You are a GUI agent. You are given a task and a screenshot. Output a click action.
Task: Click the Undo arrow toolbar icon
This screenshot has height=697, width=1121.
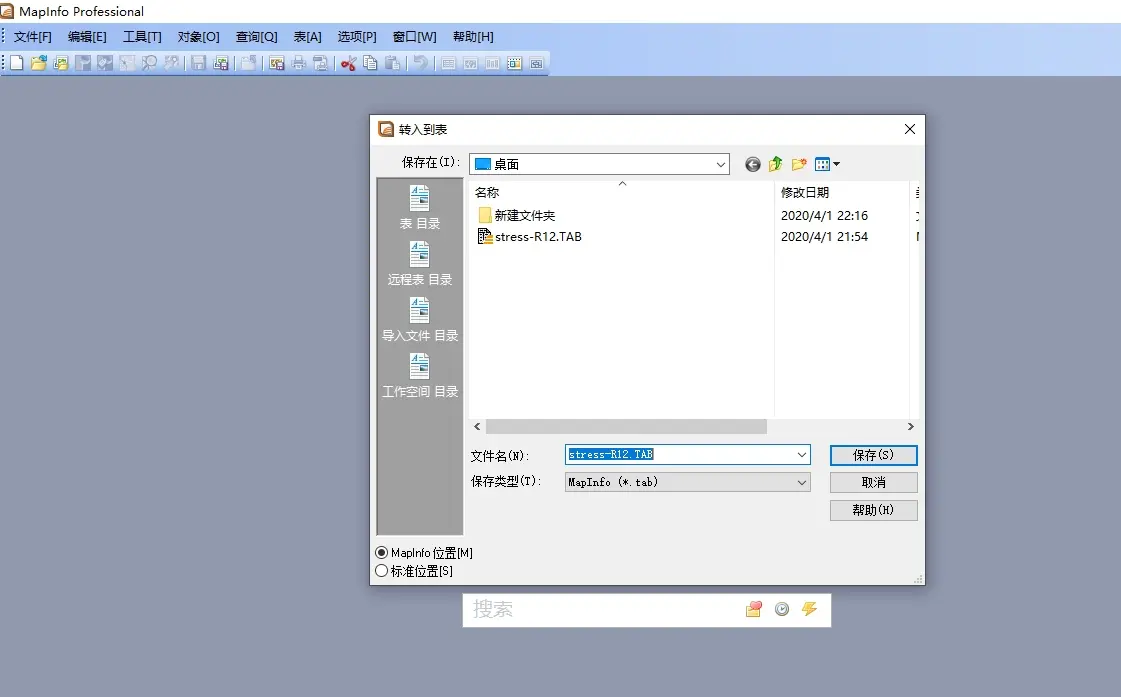[x=420, y=63]
